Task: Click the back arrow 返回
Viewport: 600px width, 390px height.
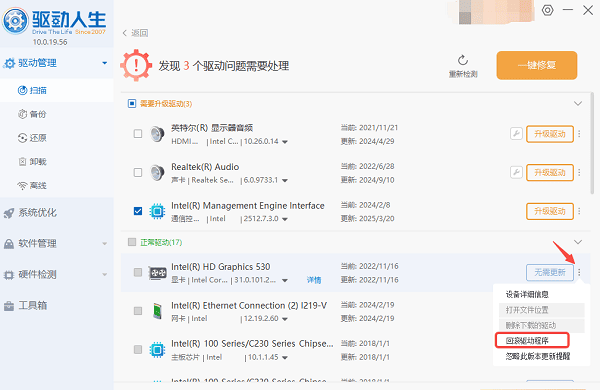Action: tap(135, 33)
